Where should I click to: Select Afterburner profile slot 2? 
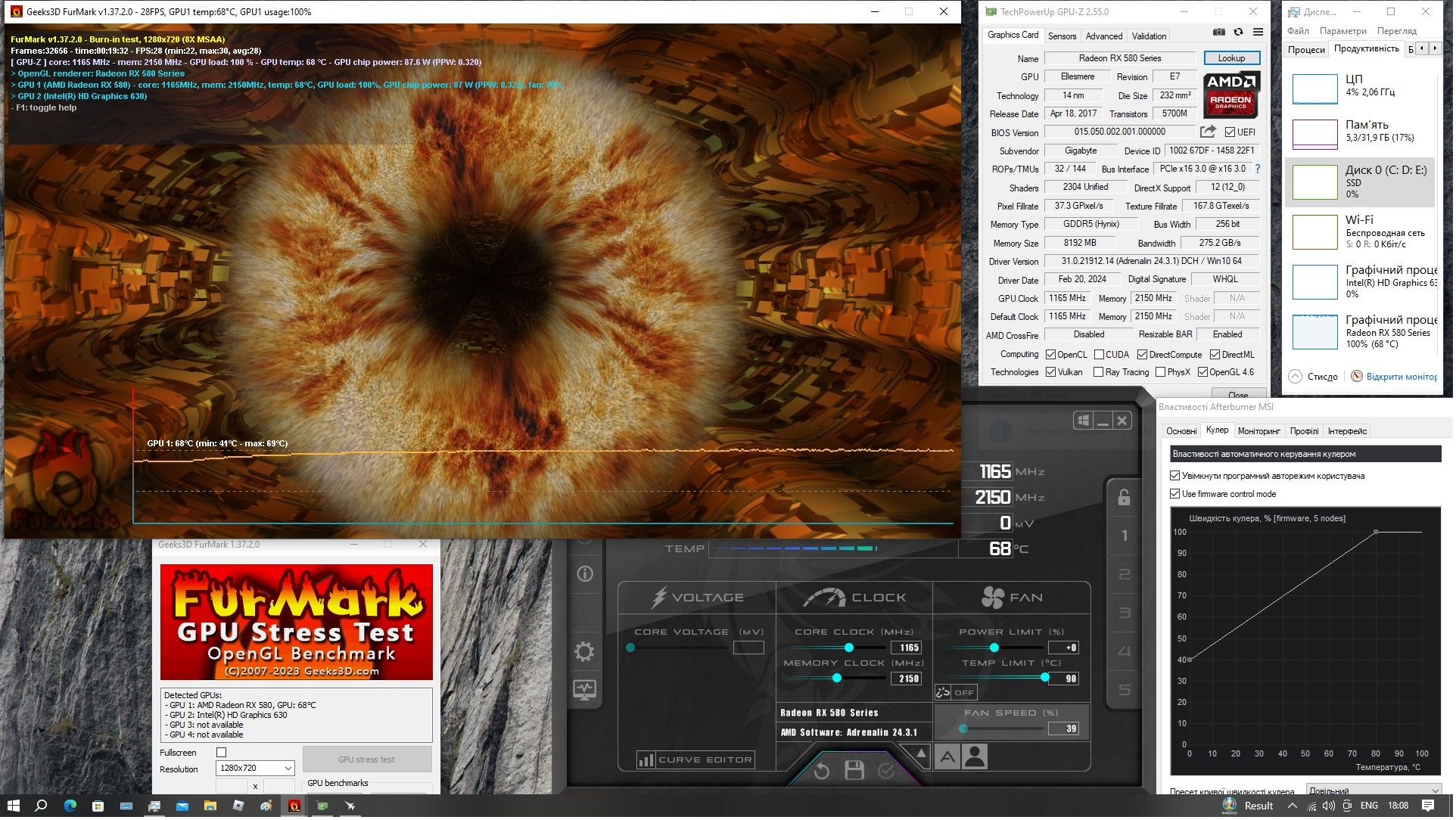[1126, 576]
